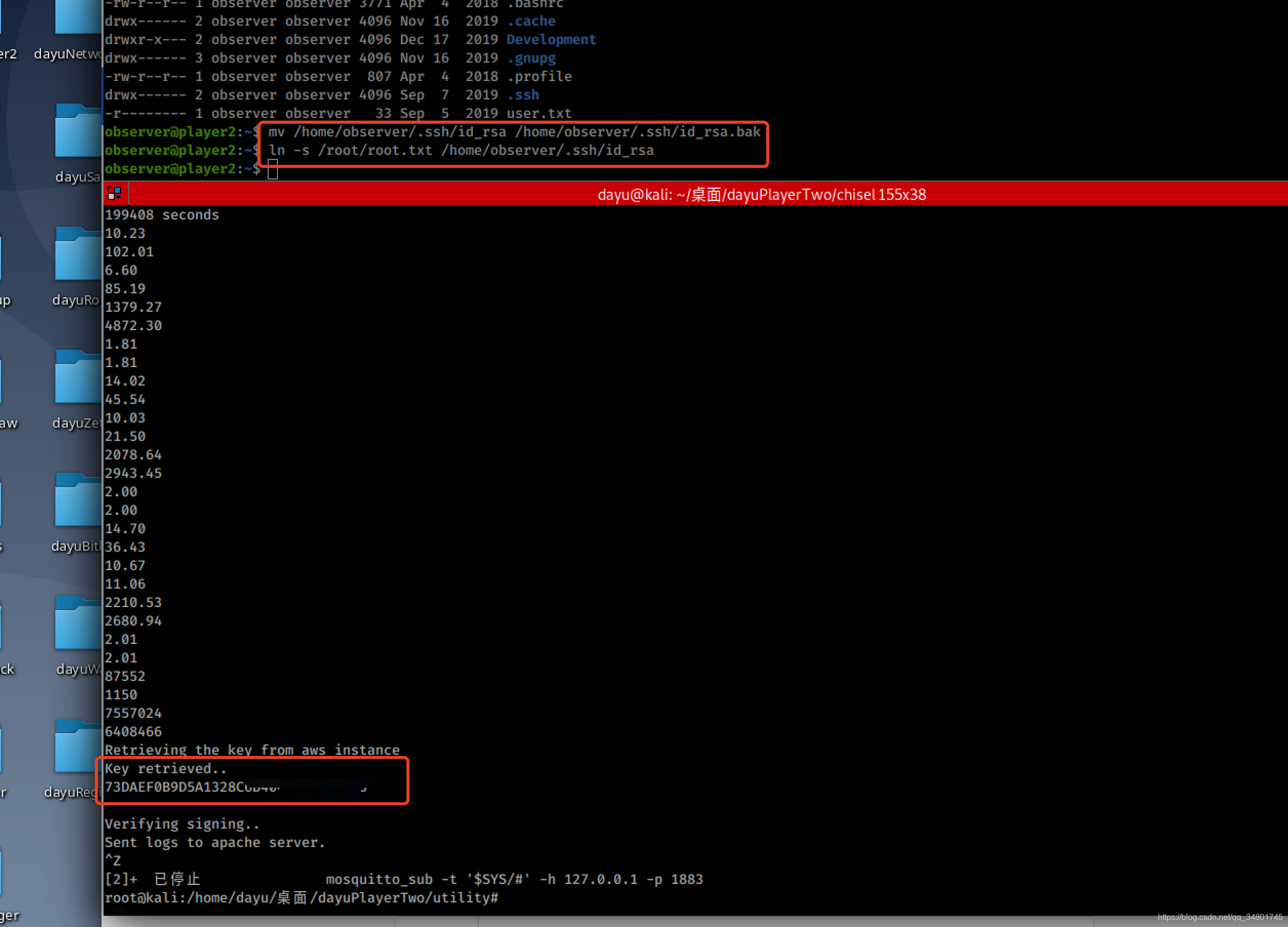Viewport: 1288px width, 927px height.
Task: Click the .cache directory entry
Action: point(531,21)
